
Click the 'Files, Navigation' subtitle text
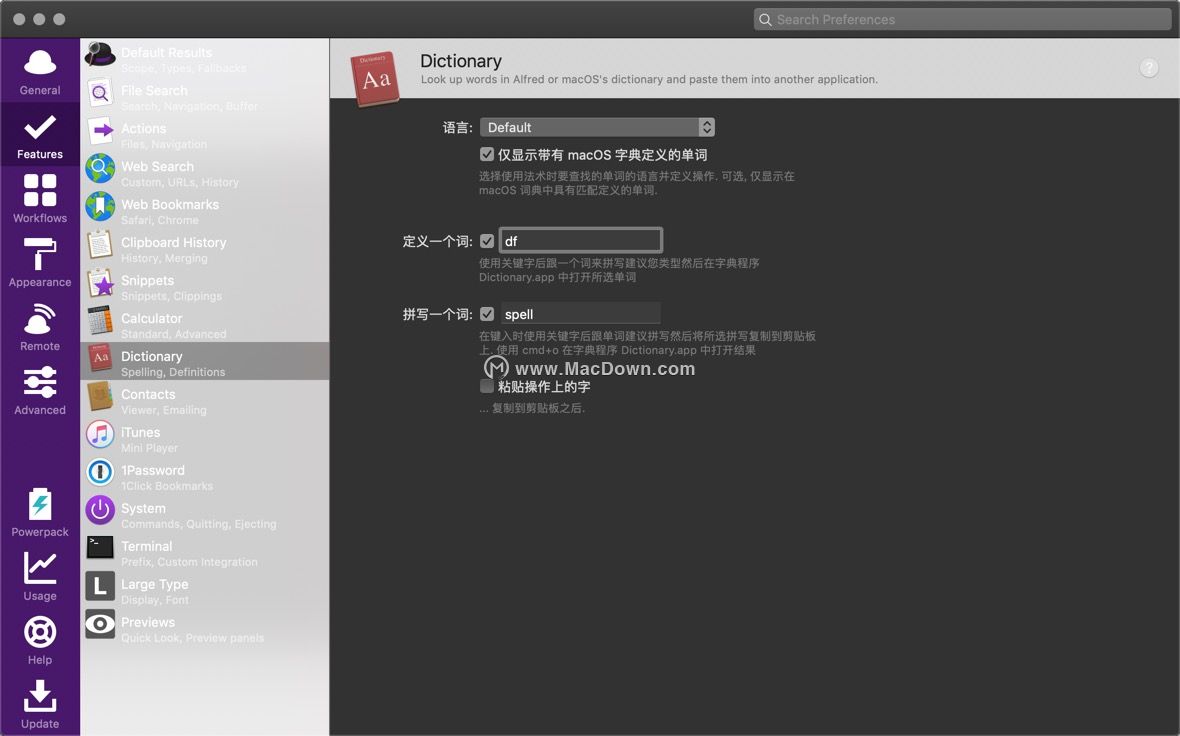pos(163,144)
